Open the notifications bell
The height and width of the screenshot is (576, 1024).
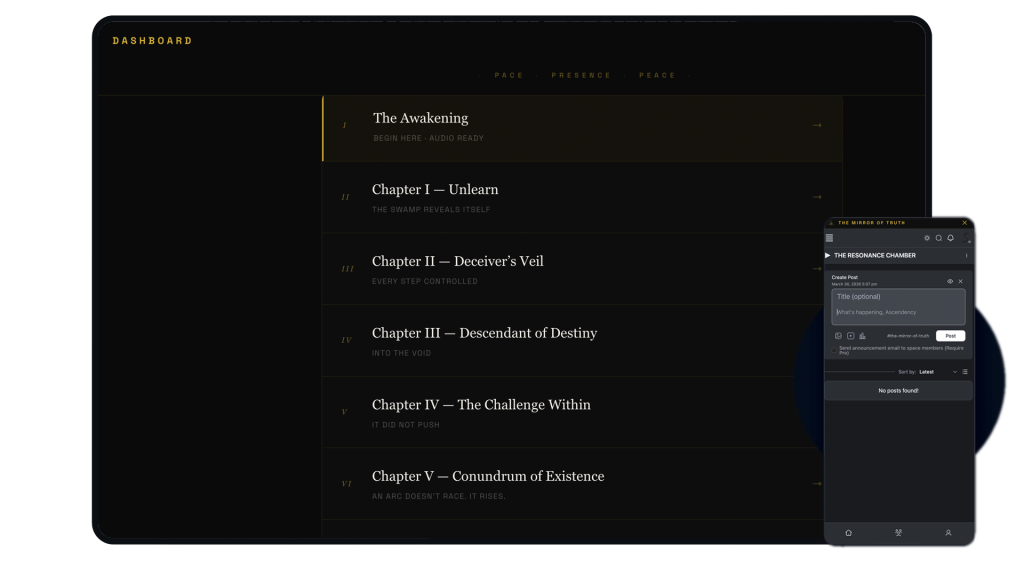click(950, 238)
